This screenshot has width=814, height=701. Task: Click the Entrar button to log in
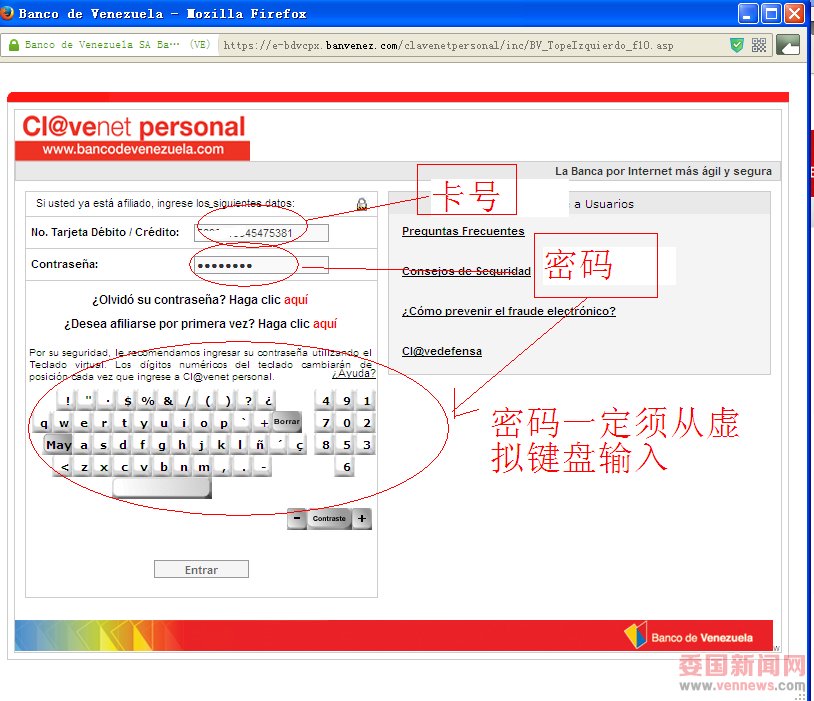[x=201, y=569]
